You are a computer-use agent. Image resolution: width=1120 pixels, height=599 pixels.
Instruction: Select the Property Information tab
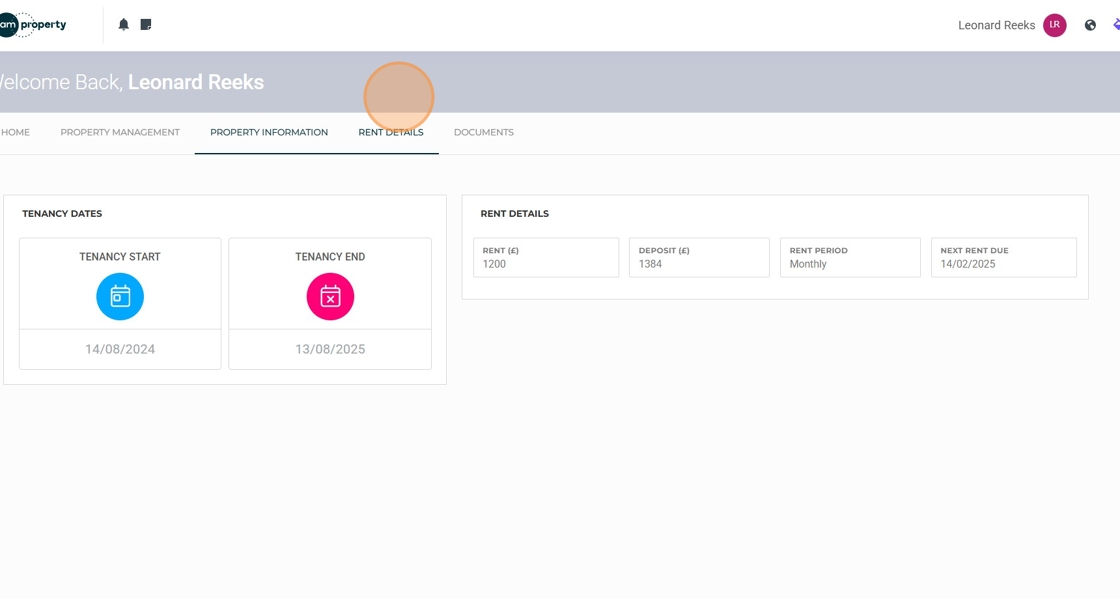tap(269, 132)
